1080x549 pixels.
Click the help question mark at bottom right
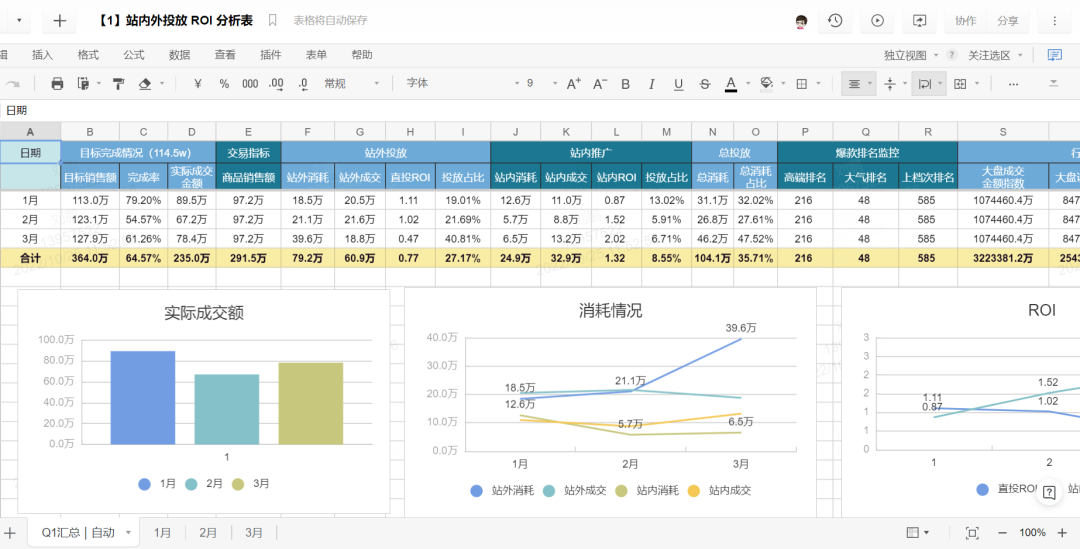pyautogui.click(x=1049, y=492)
